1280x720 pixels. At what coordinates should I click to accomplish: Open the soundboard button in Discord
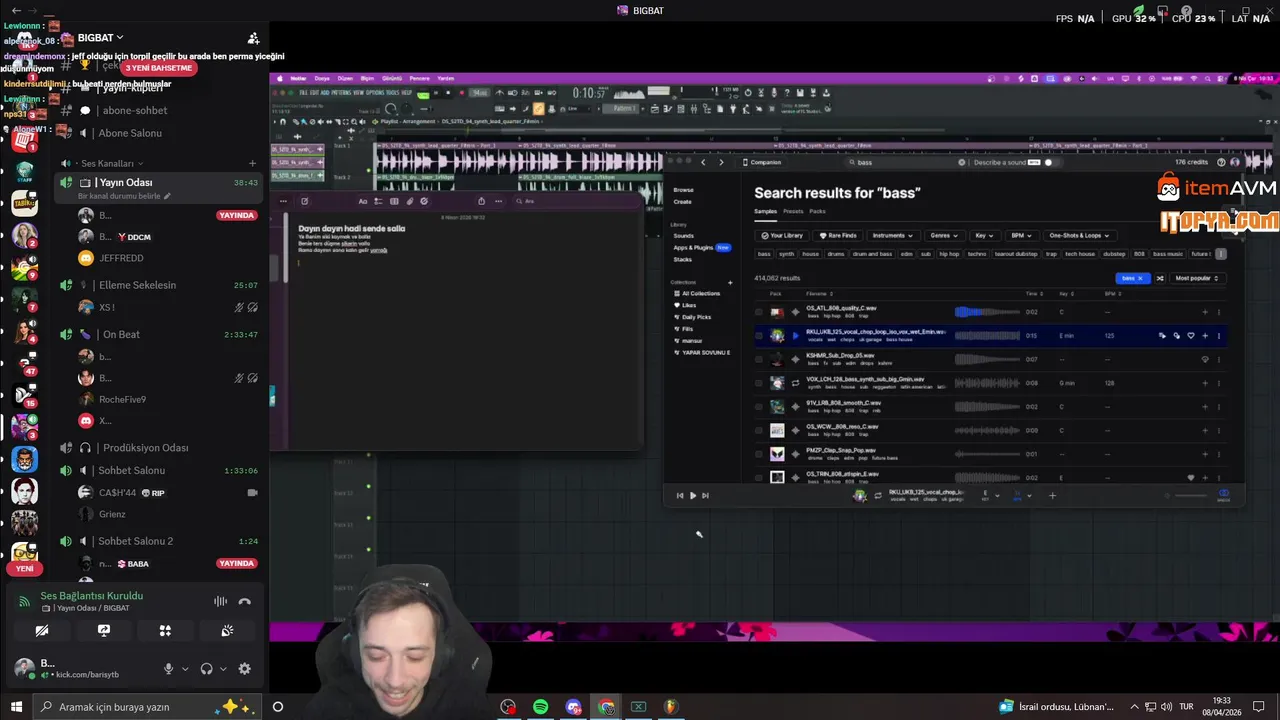tap(227, 631)
